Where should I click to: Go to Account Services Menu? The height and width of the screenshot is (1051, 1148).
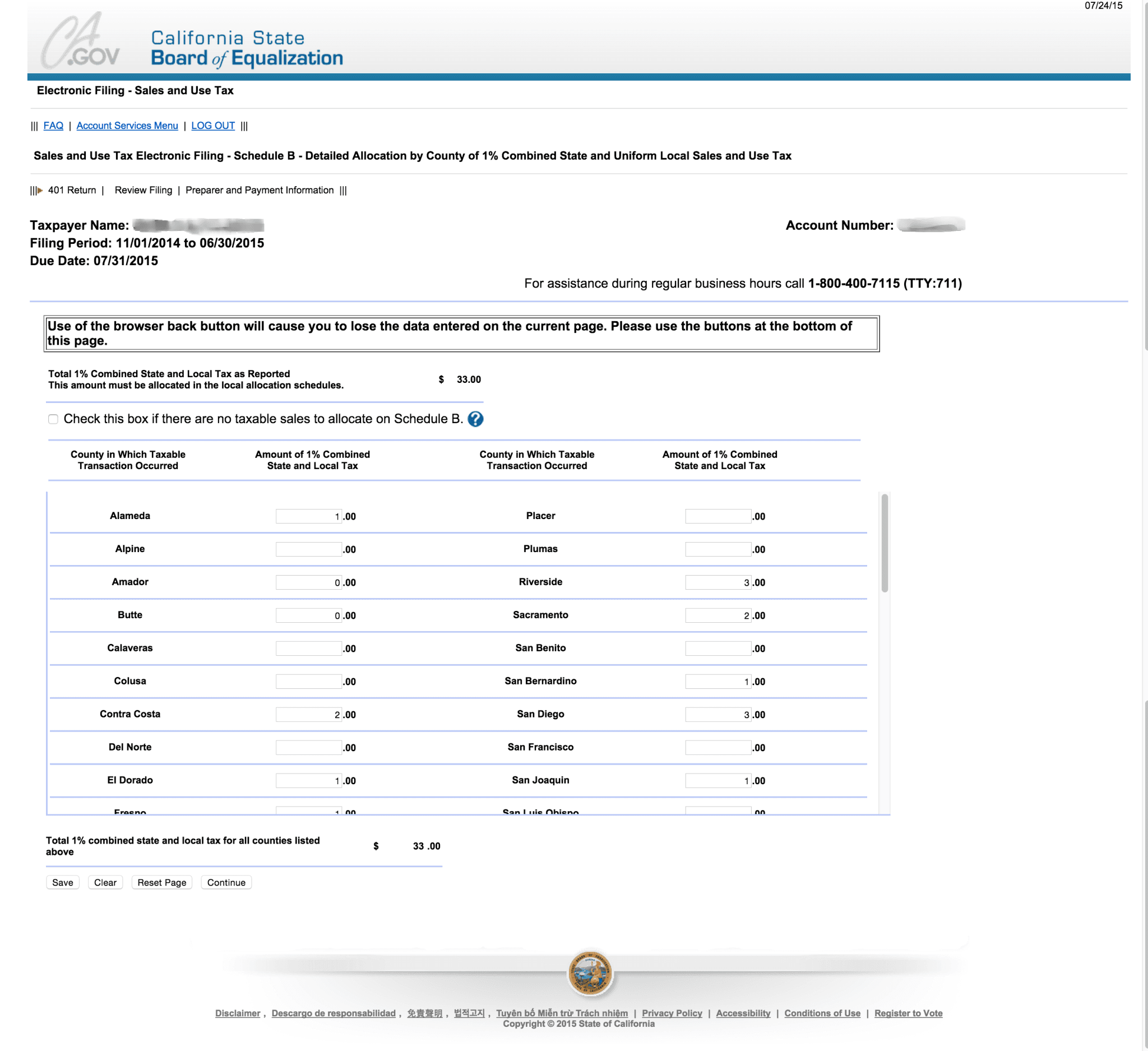[127, 126]
